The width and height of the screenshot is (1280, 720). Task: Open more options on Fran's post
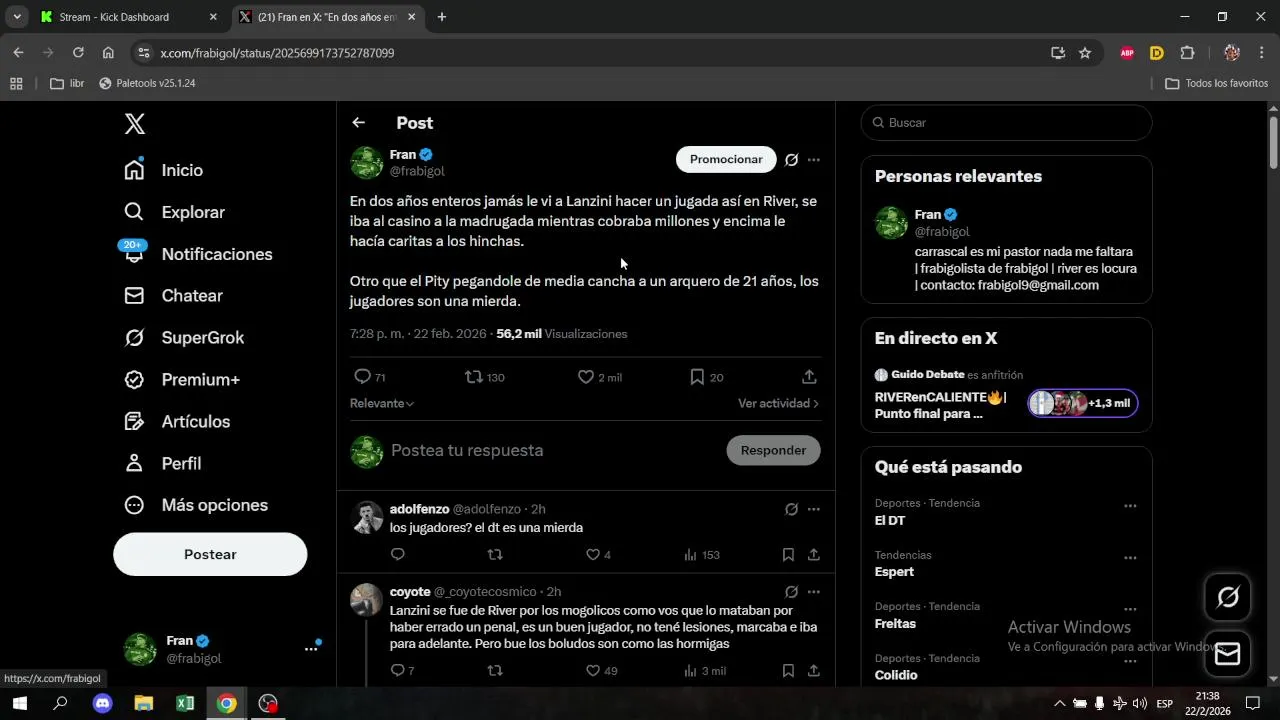tap(814, 160)
